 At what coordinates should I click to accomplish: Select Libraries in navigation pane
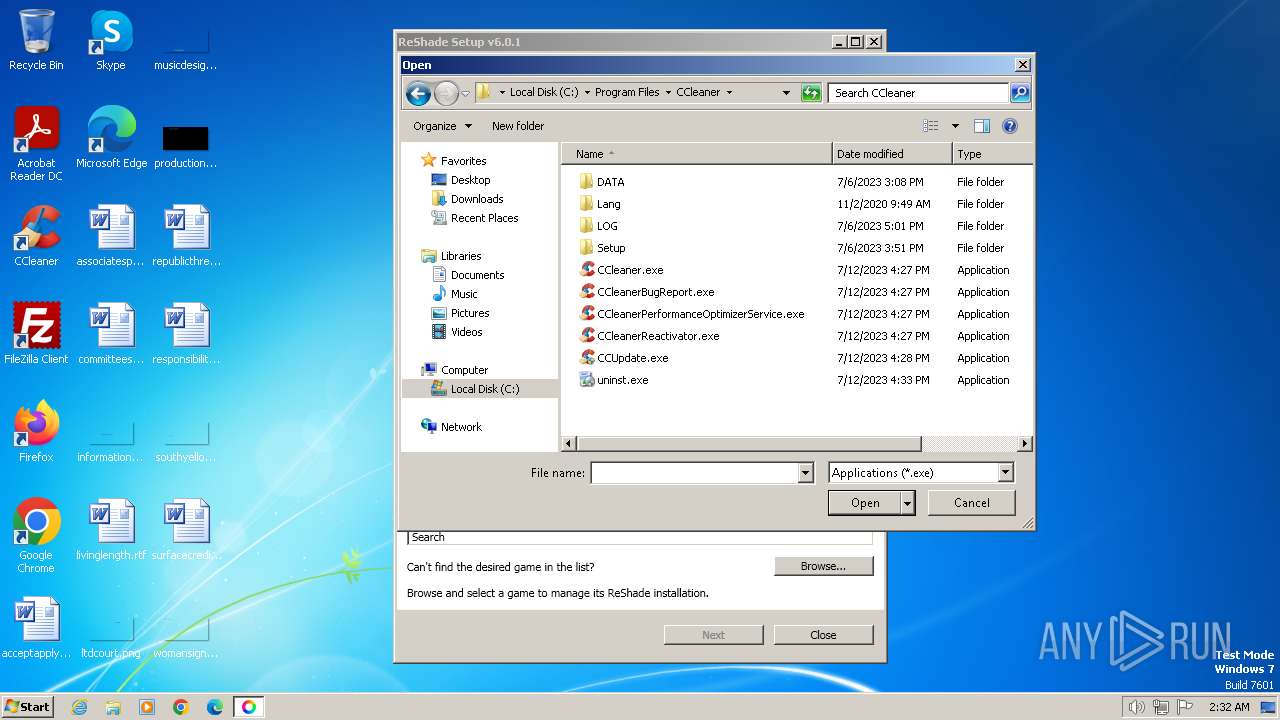tap(461, 256)
